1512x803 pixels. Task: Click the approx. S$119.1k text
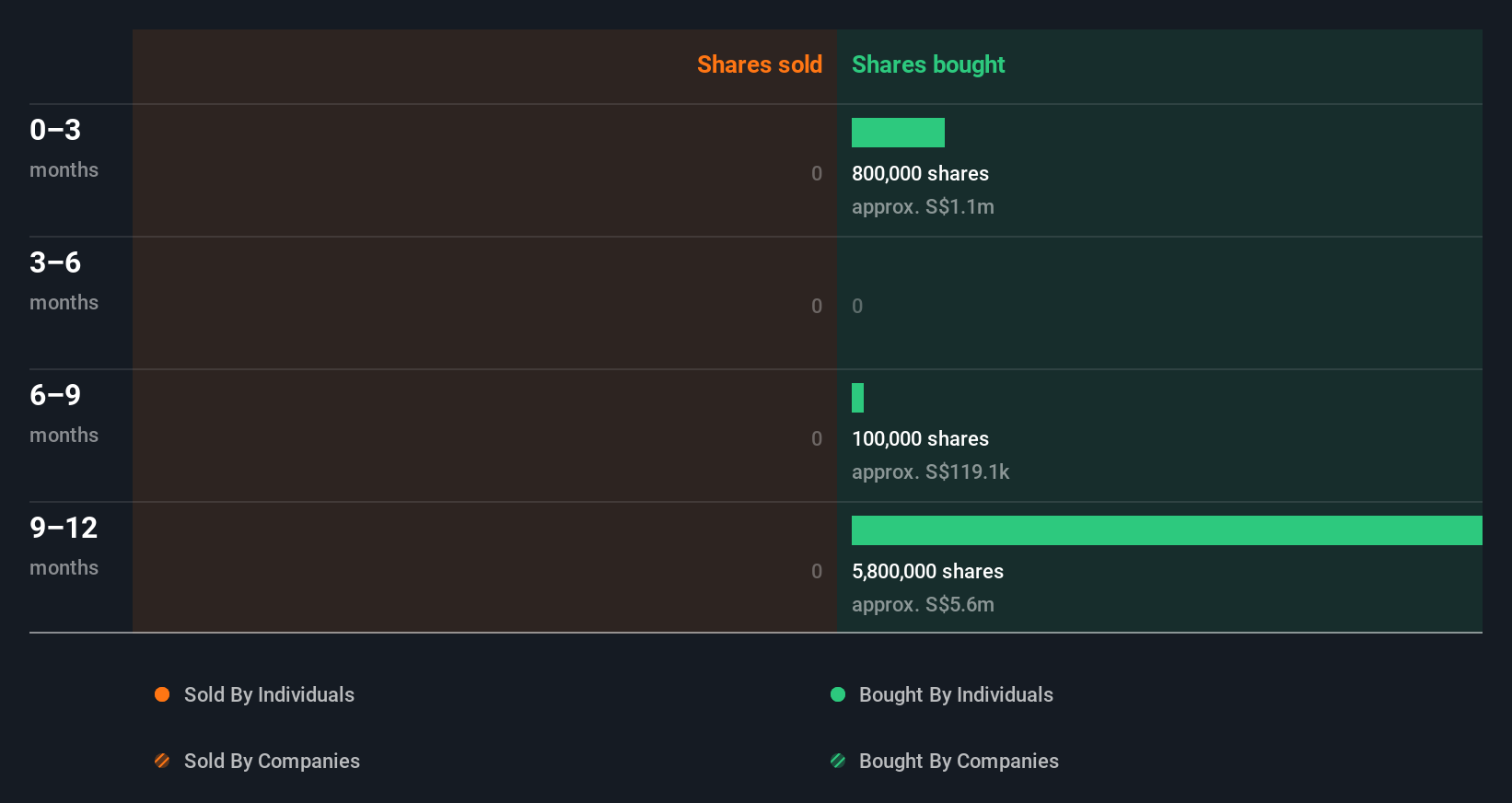click(x=930, y=471)
